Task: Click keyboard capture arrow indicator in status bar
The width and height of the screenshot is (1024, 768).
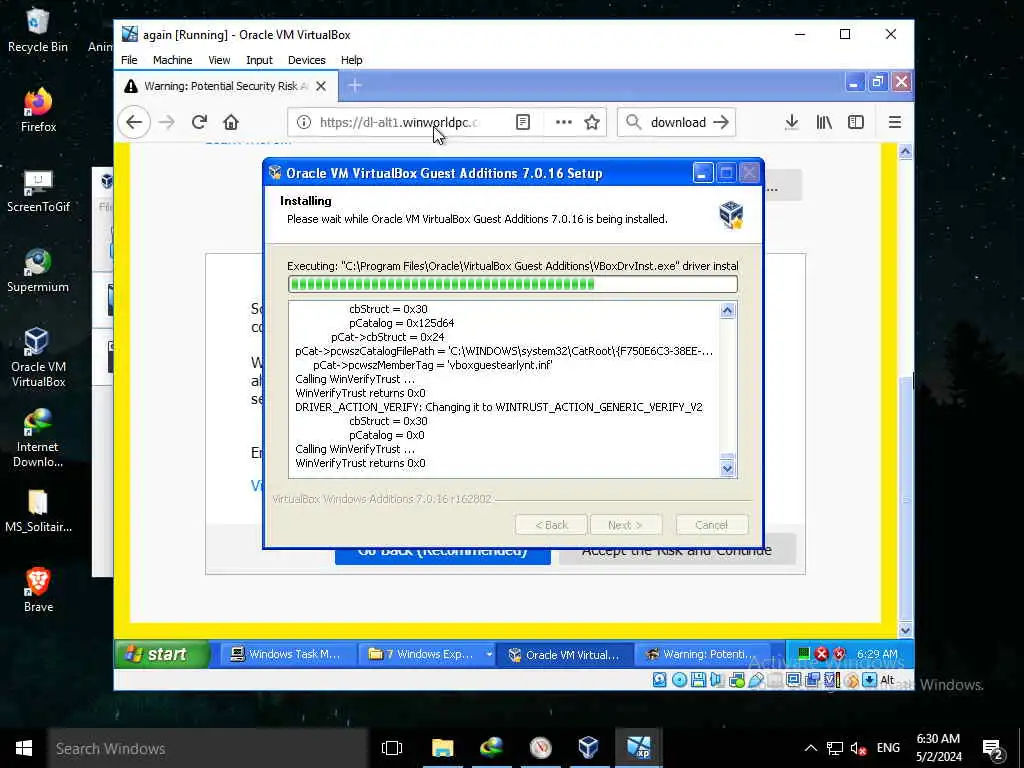Action: click(x=869, y=680)
